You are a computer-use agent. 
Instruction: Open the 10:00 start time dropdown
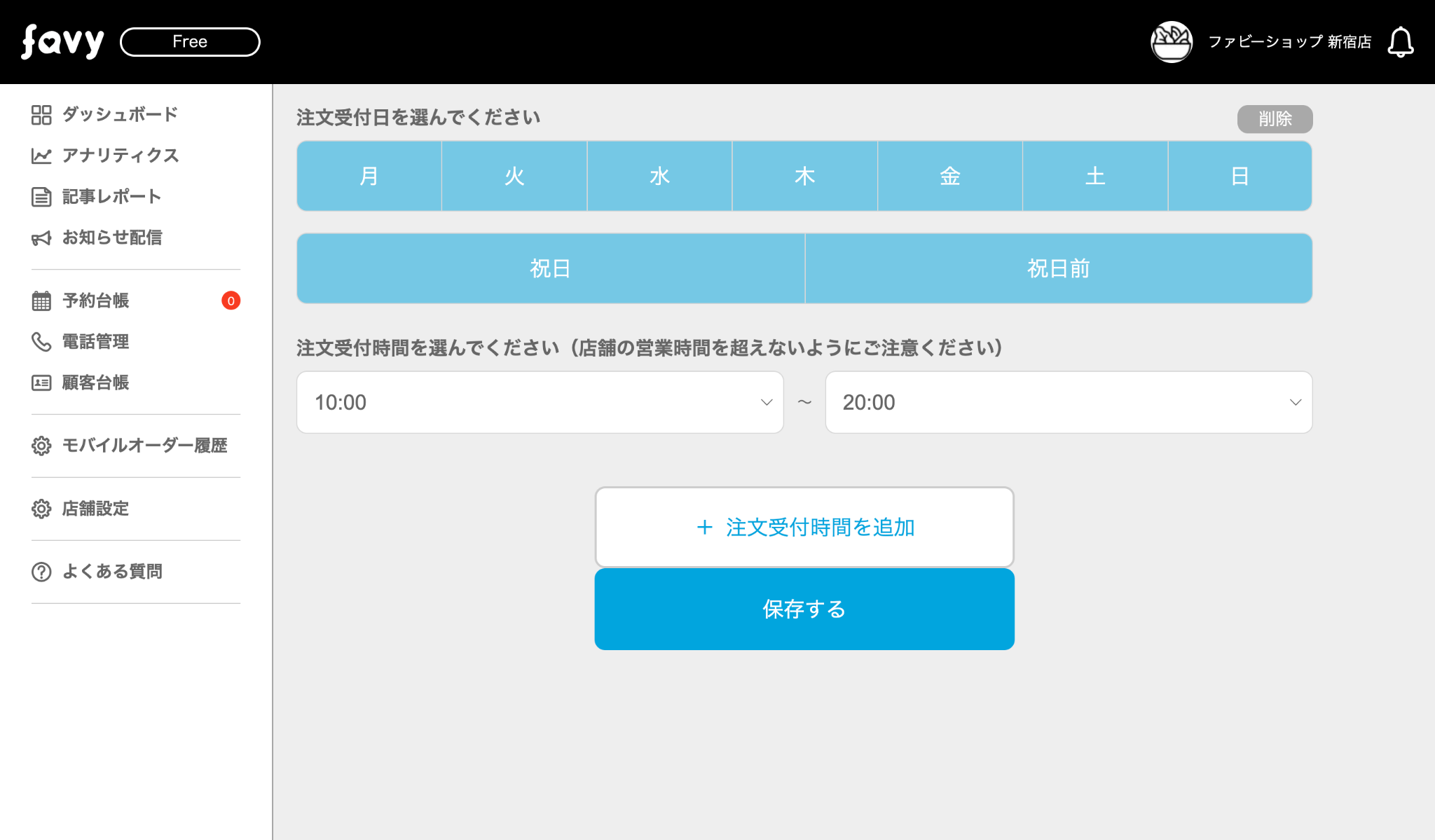pyautogui.click(x=540, y=402)
